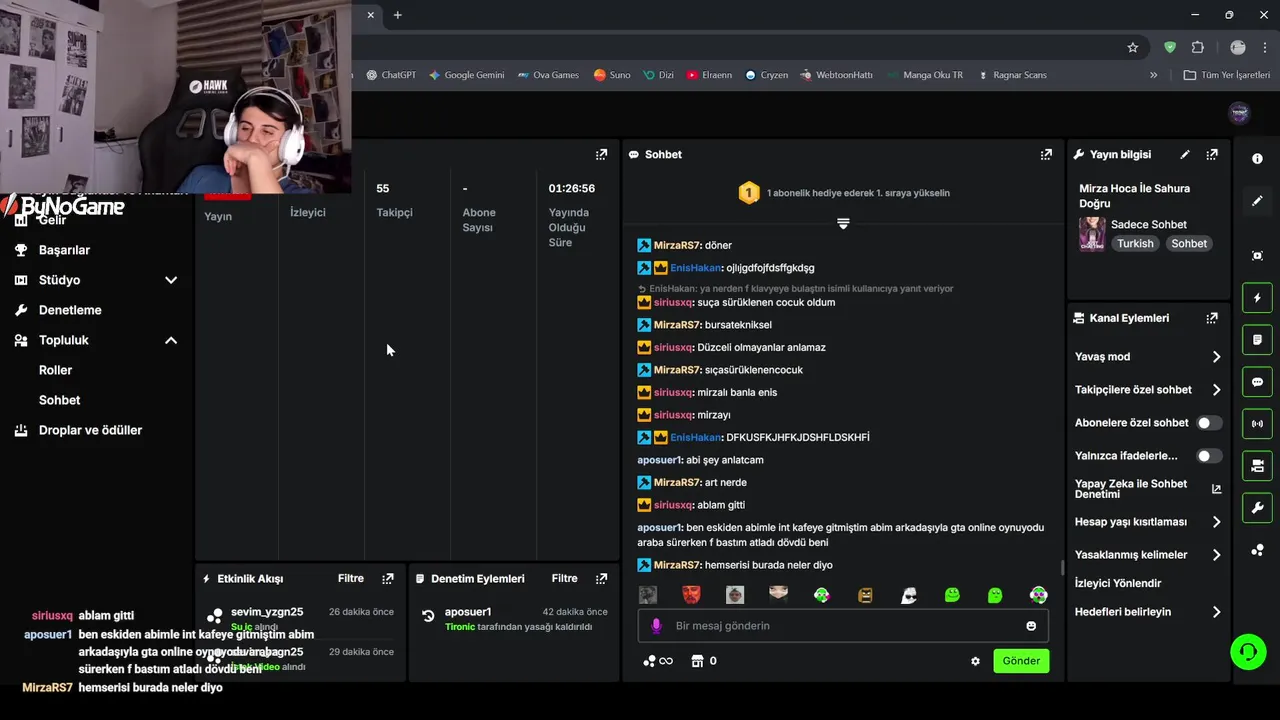Edit stream info with the pencil icon
Viewport: 1280px width, 720px height.
tap(1185, 154)
